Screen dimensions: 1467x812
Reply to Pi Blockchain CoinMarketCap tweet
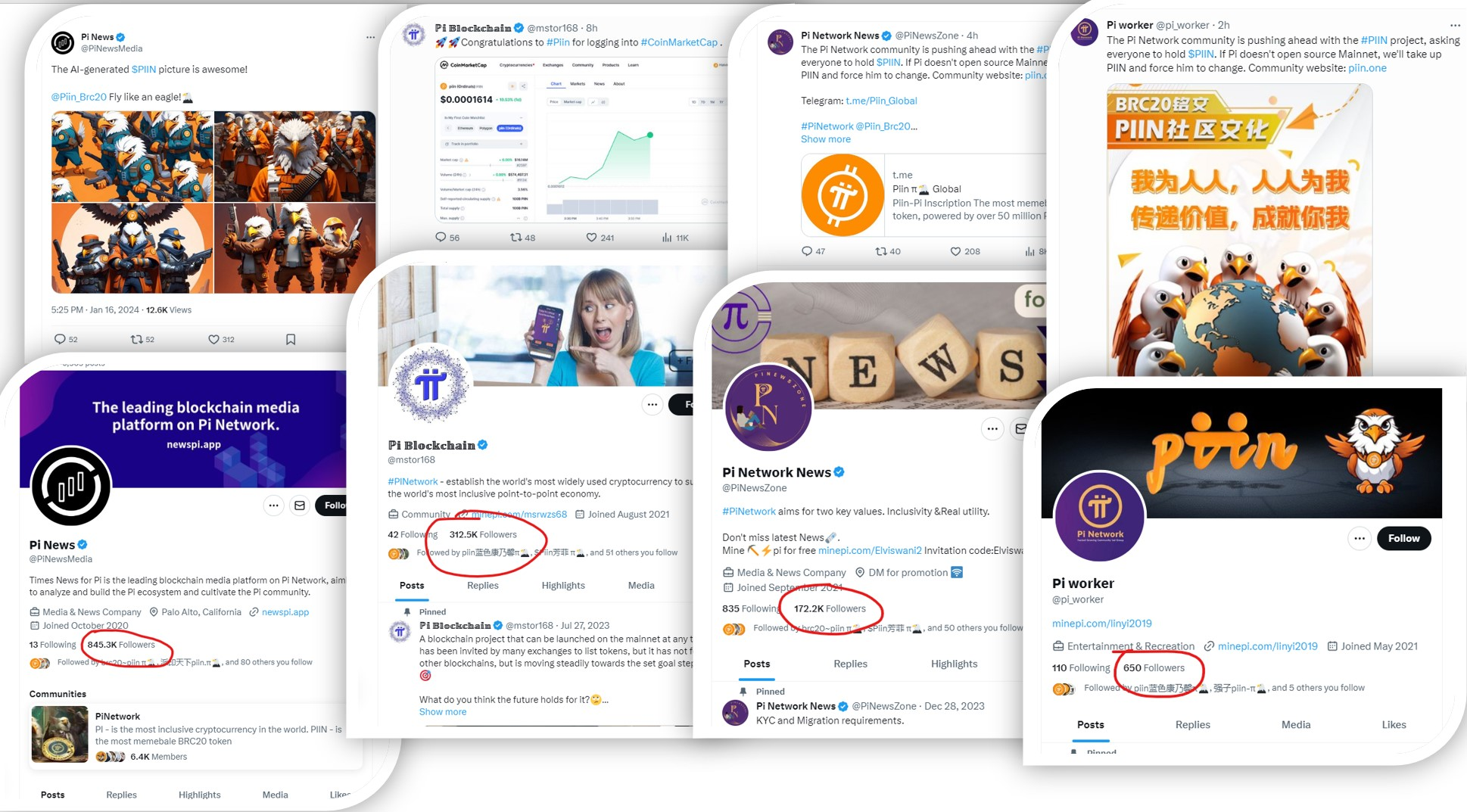coord(441,237)
